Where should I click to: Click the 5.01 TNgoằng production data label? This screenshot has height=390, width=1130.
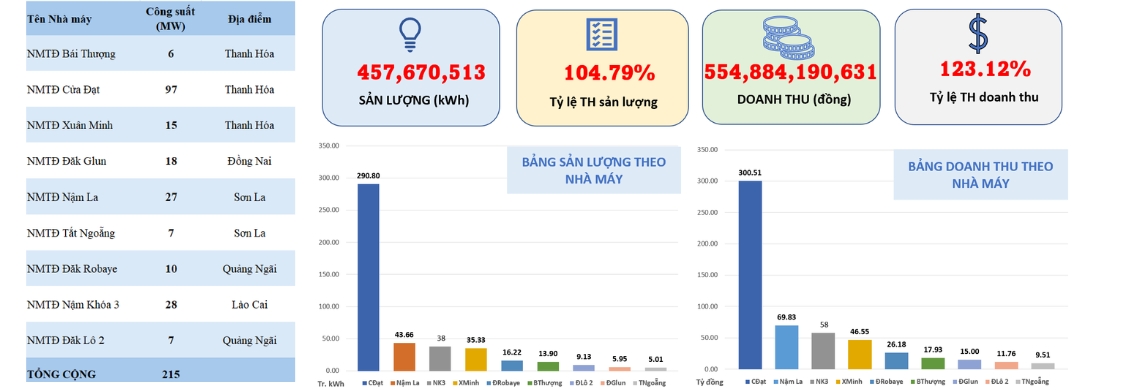[x=656, y=361]
